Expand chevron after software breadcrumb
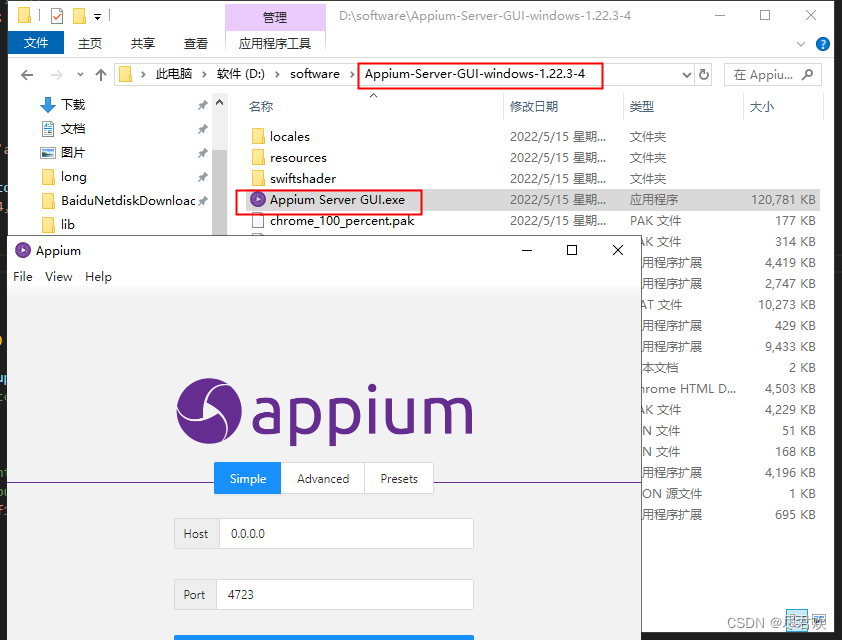842x640 pixels. (352, 75)
